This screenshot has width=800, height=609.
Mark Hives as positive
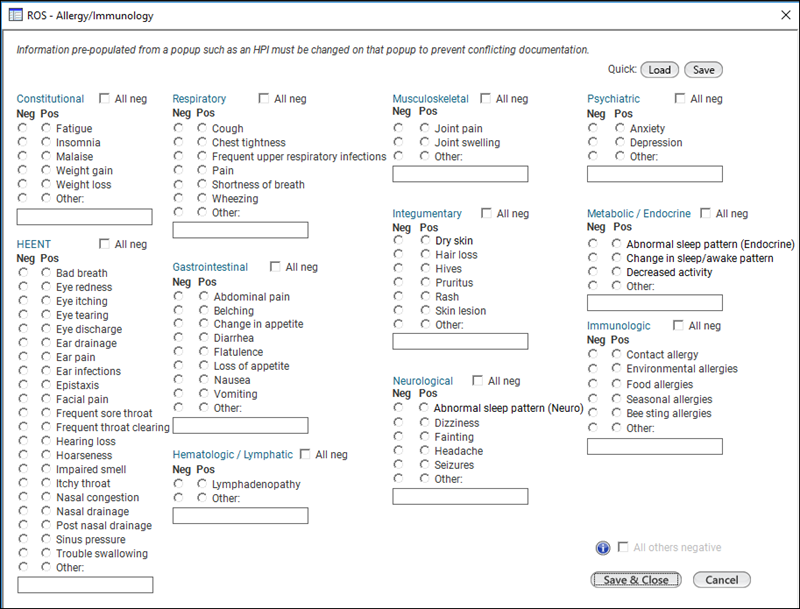pos(425,268)
